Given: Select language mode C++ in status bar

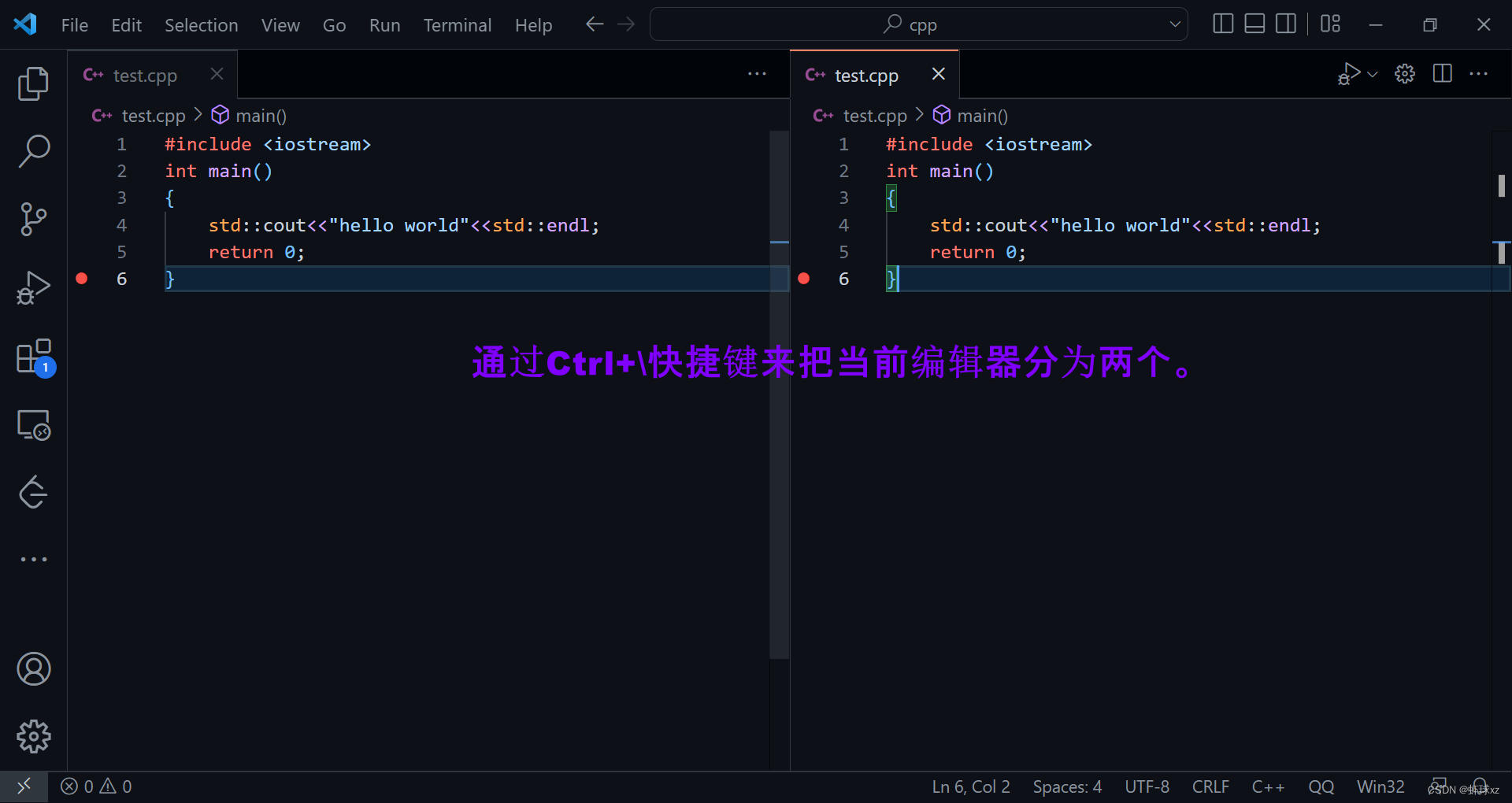Looking at the screenshot, I should click(x=1268, y=786).
